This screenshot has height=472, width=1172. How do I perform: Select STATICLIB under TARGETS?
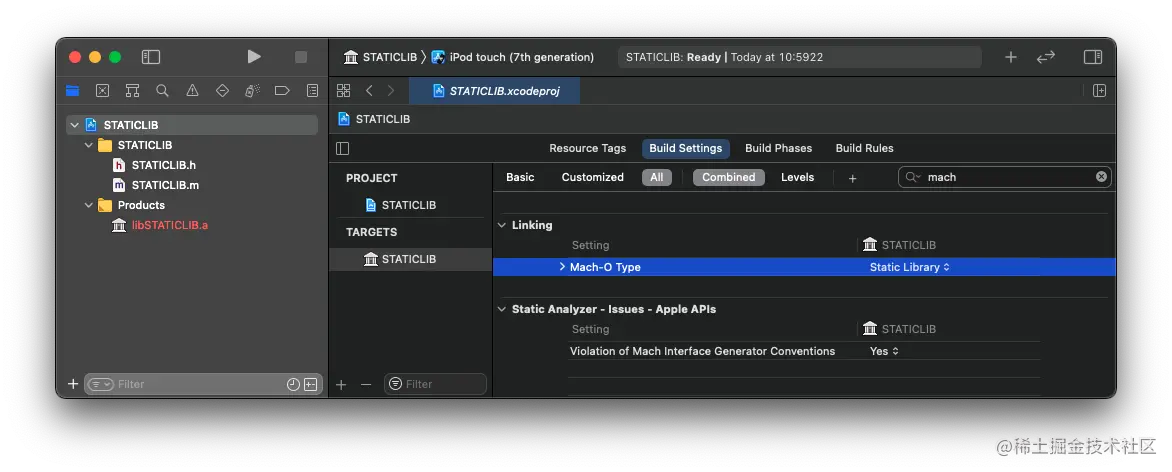pos(410,259)
